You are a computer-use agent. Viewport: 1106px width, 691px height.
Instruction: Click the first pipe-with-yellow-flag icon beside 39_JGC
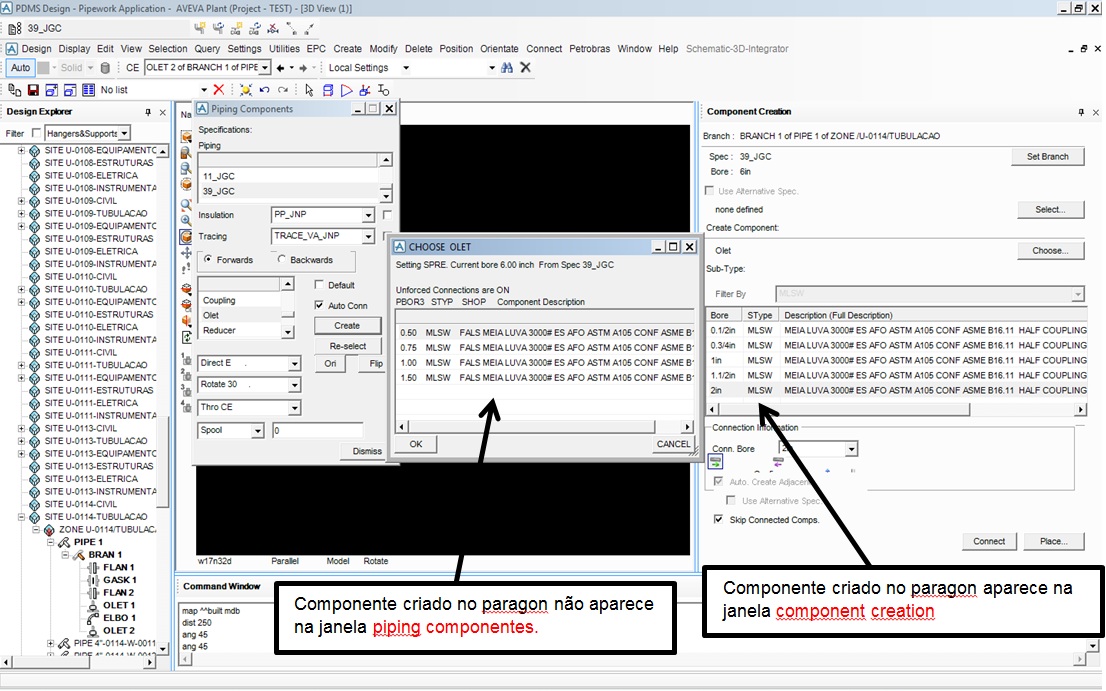coord(200,28)
